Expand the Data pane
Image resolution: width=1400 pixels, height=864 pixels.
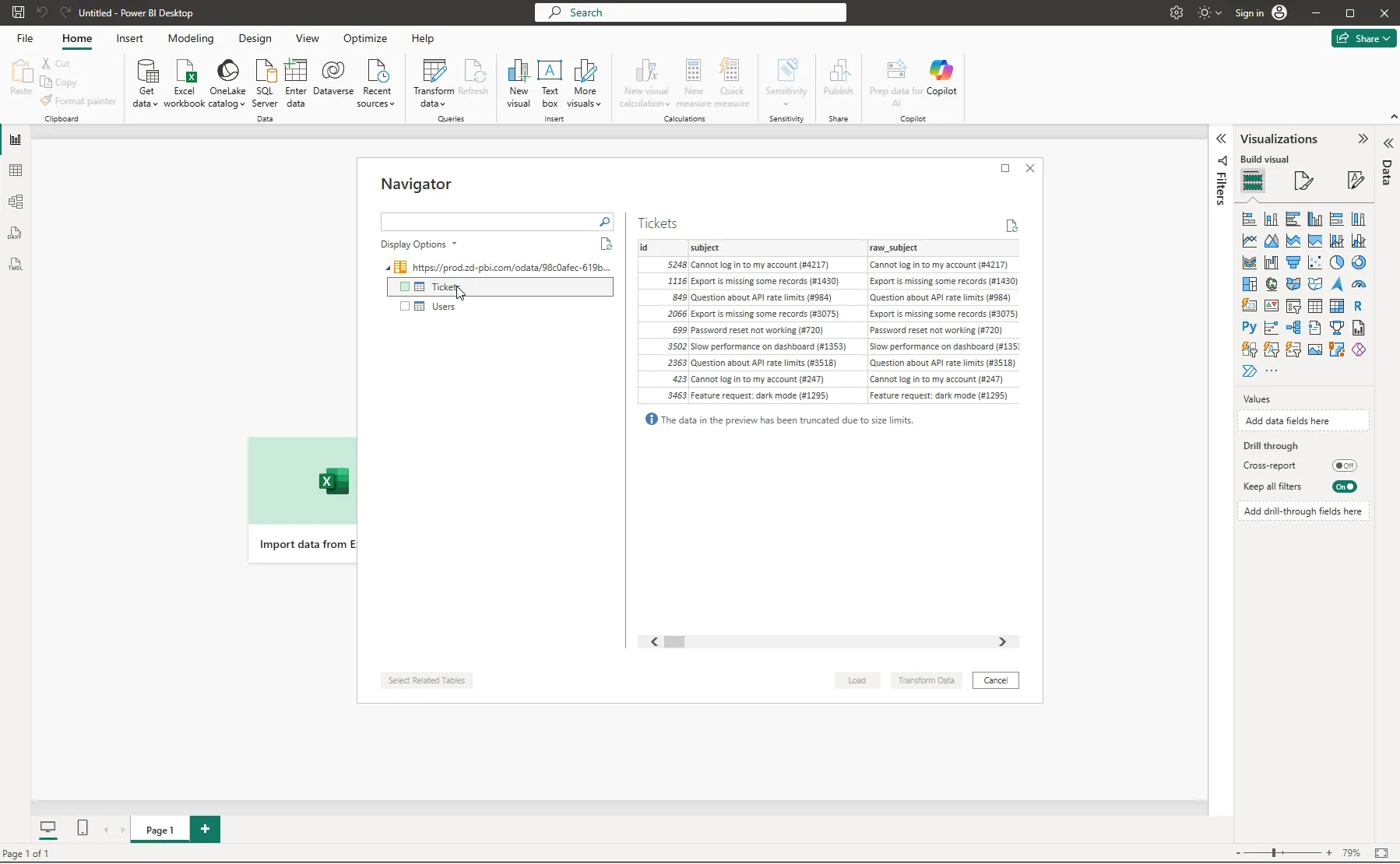click(1388, 143)
